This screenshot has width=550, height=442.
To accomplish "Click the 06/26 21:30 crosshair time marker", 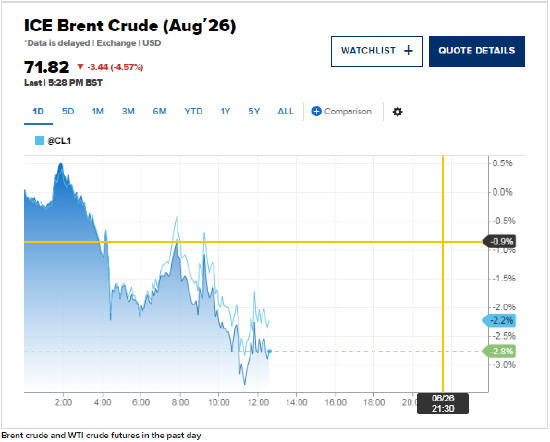I will (x=443, y=403).
